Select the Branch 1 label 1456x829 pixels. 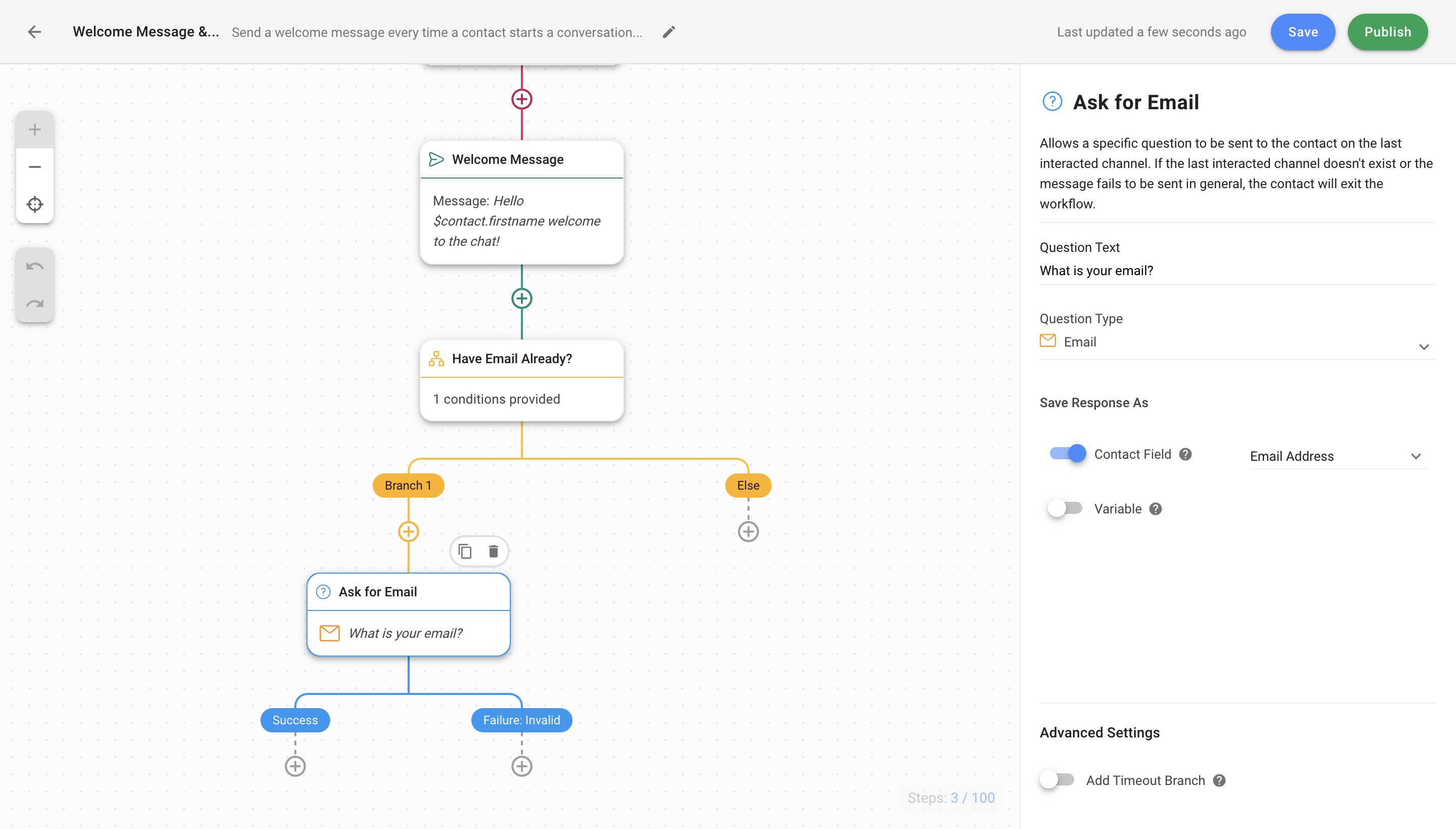point(408,486)
